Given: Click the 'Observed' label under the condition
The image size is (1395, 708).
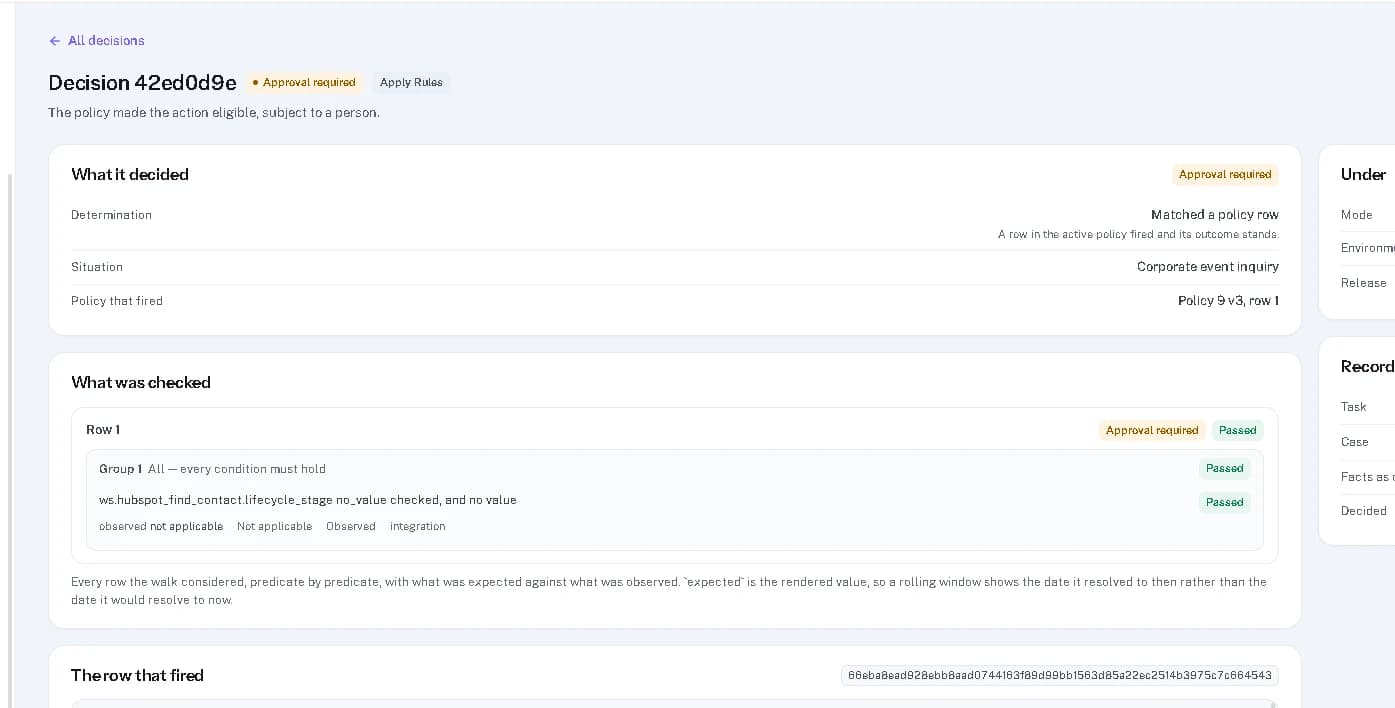Looking at the screenshot, I should [x=351, y=526].
